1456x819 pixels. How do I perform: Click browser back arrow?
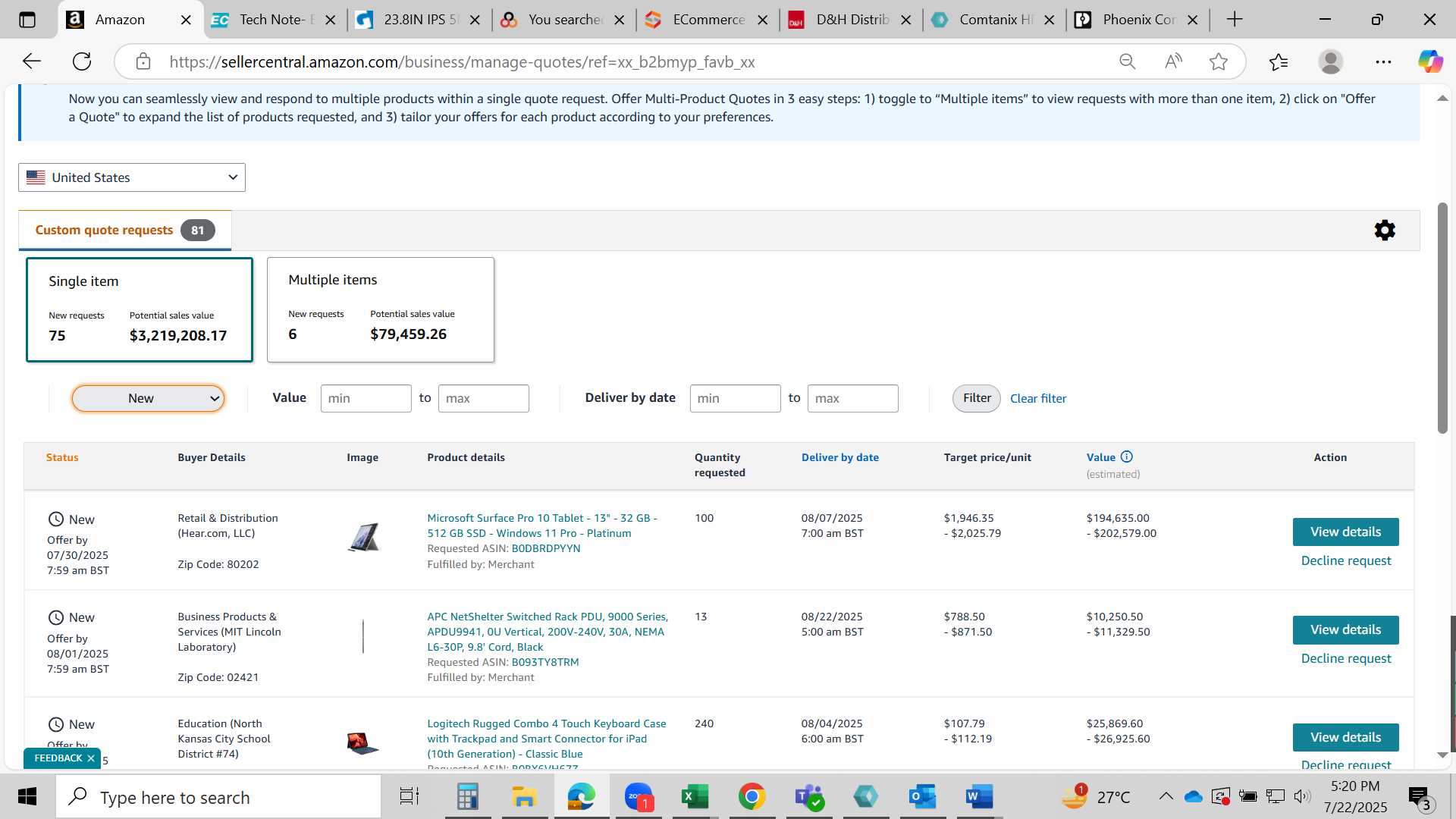click(31, 61)
